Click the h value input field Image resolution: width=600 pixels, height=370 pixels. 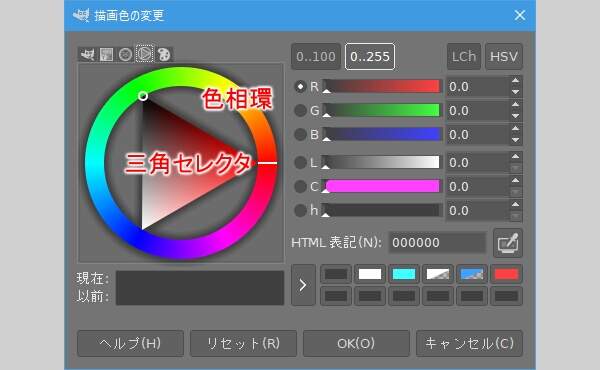click(x=478, y=210)
